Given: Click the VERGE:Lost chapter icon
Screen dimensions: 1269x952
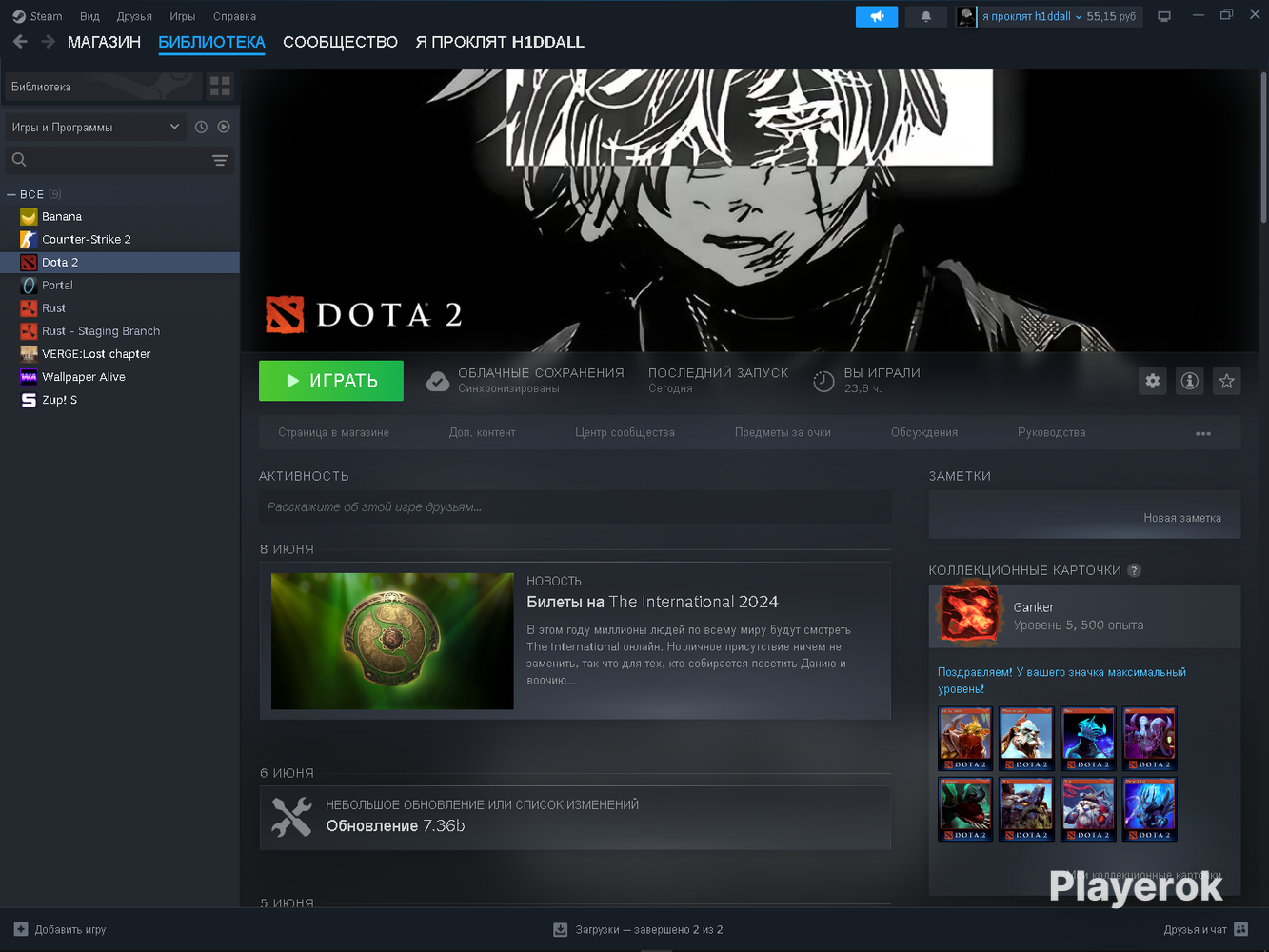Looking at the screenshot, I should click(x=29, y=354).
